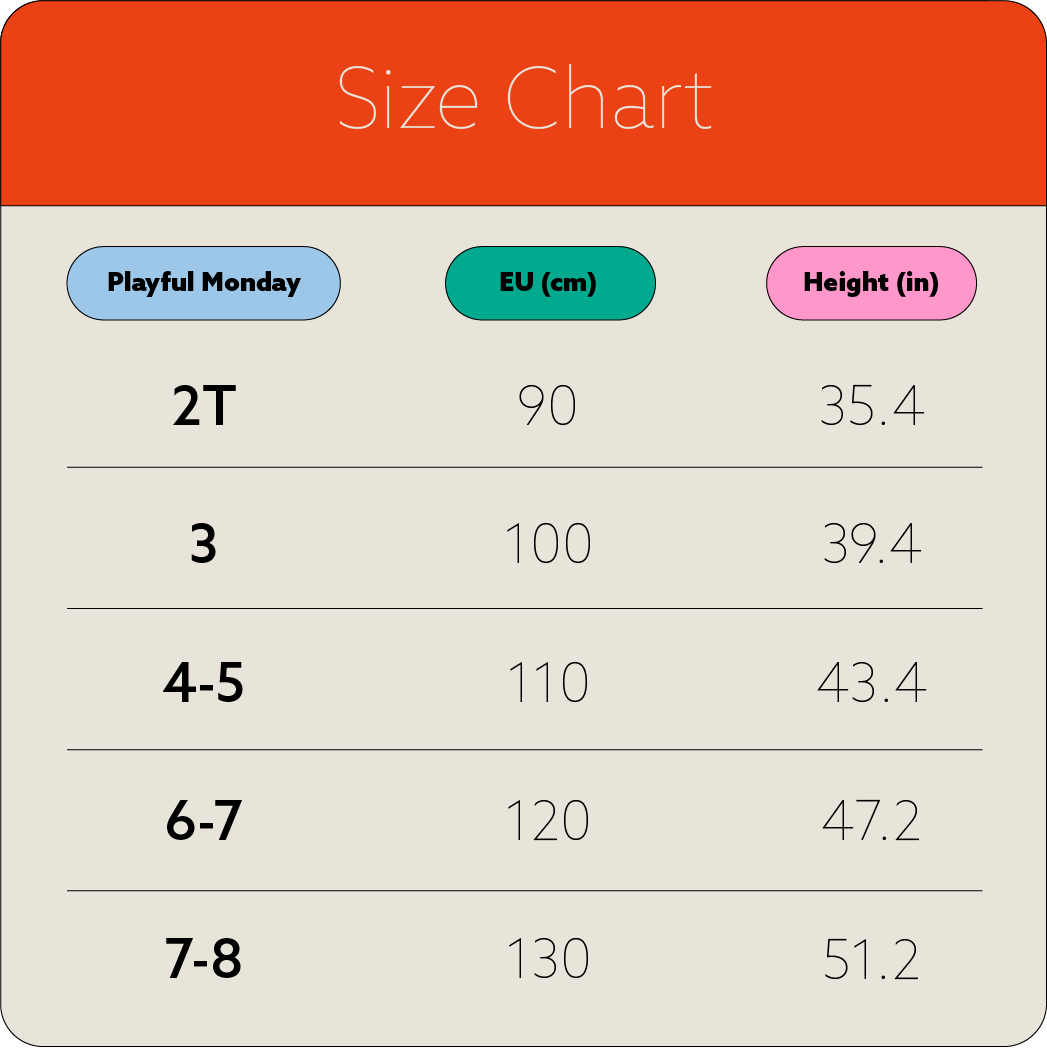This screenshot has width=1047, height=1048.
Task: Select the 2T size label
Action: point(203,407)
